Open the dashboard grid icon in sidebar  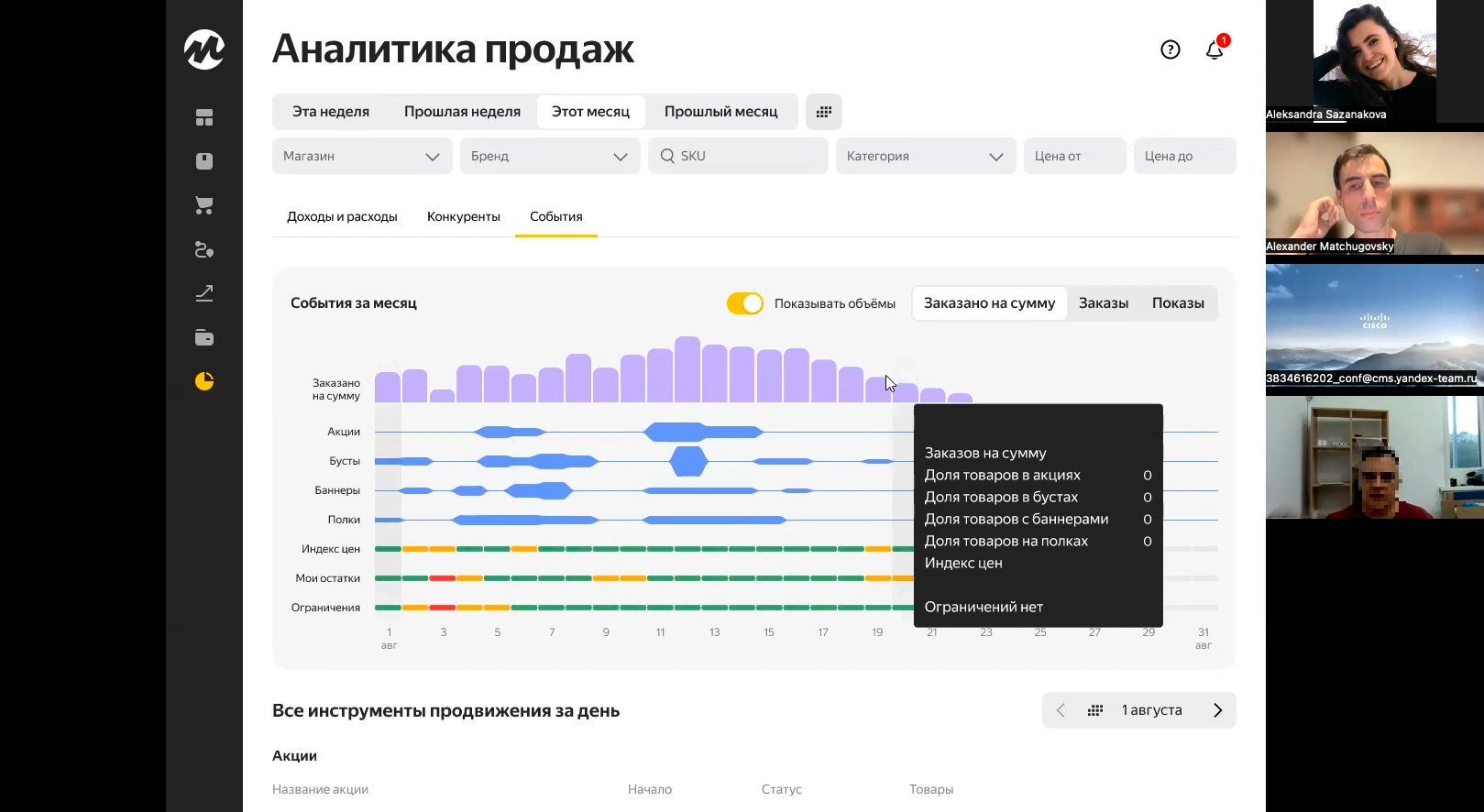click(x=204, y=117)
